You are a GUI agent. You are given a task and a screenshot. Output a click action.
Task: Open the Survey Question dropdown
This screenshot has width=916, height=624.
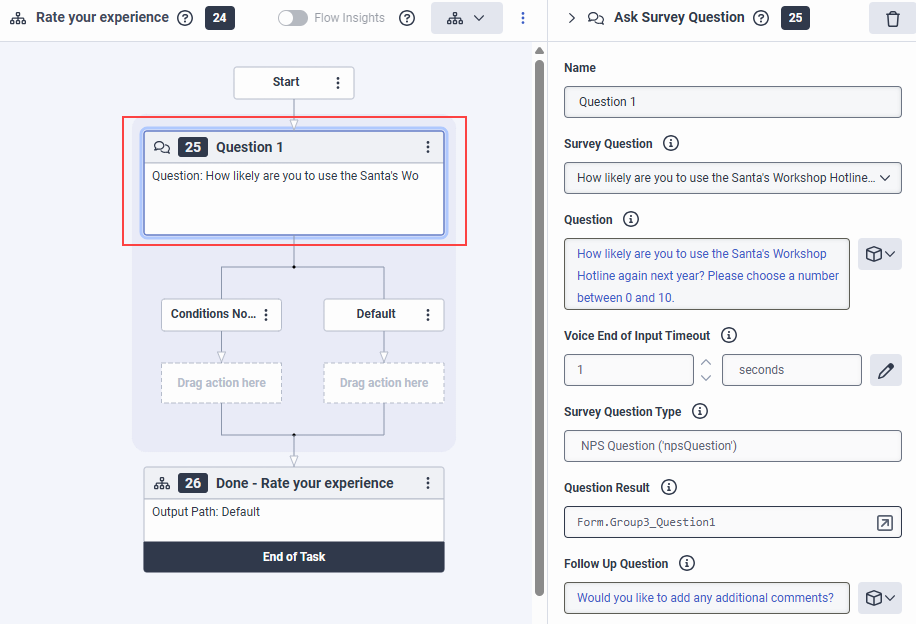(x=733, y=178)
